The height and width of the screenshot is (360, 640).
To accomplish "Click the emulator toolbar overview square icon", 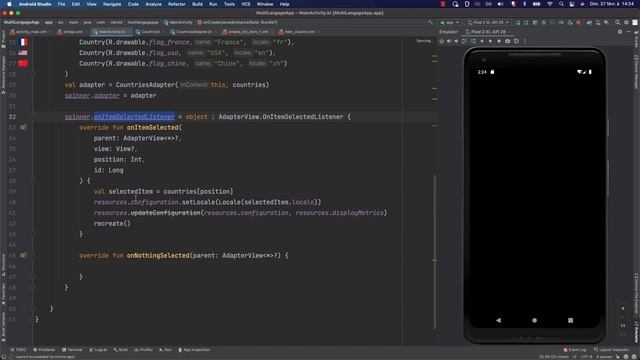I will [499, 41].
